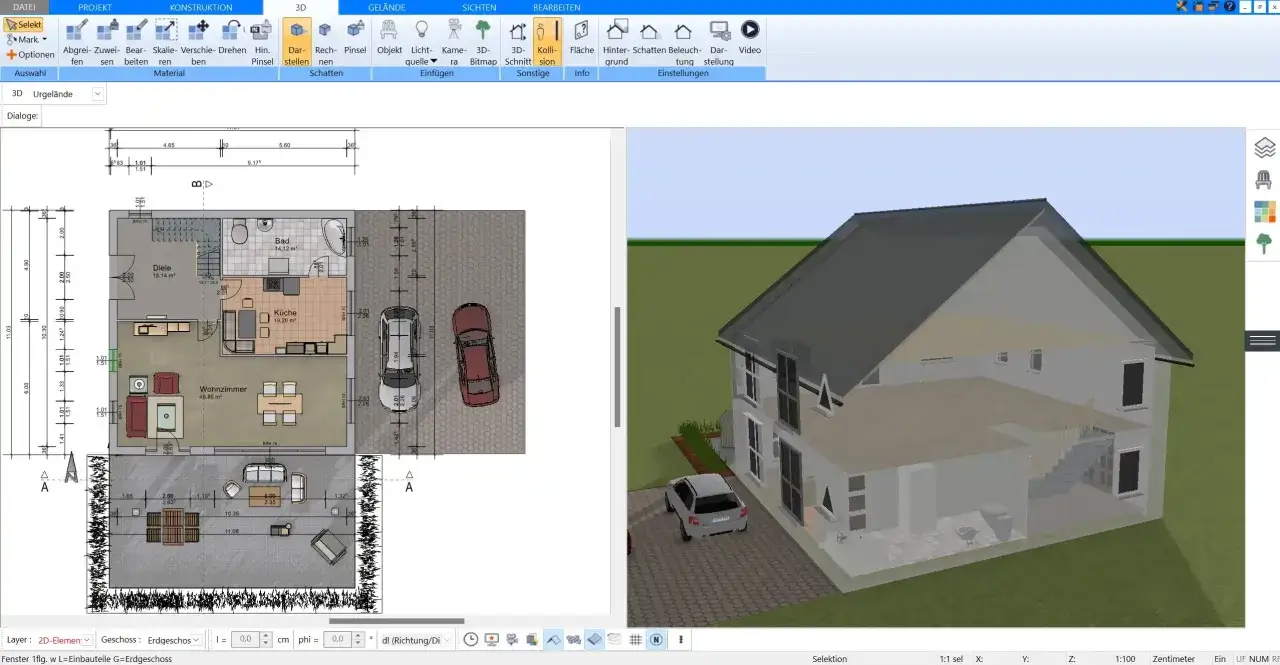The image size is (1280, 665).
Task: Open Darstellung settings
Action: point(719,42)
